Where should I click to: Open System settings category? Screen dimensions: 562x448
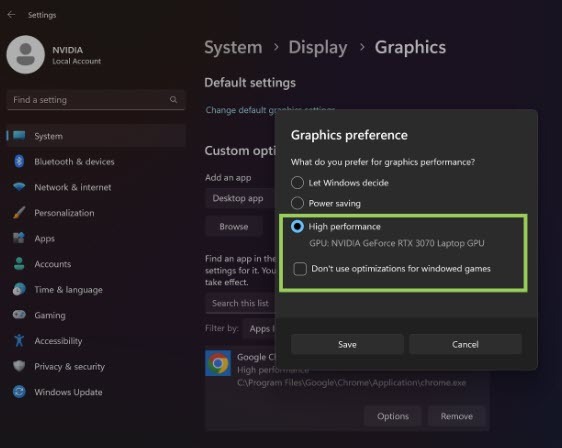point(96,136)
